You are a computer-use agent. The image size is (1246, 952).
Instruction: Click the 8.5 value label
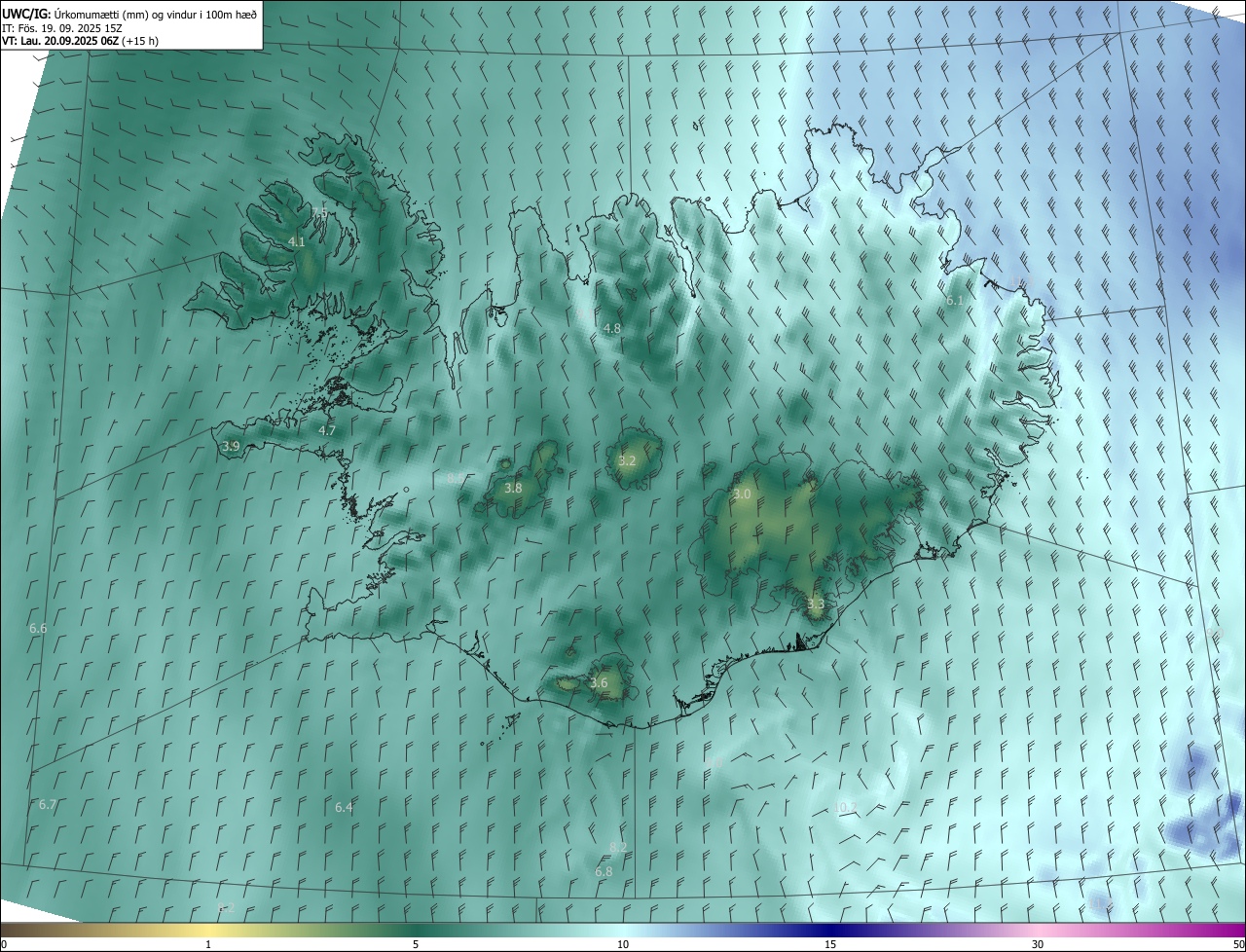pos(456,478)
